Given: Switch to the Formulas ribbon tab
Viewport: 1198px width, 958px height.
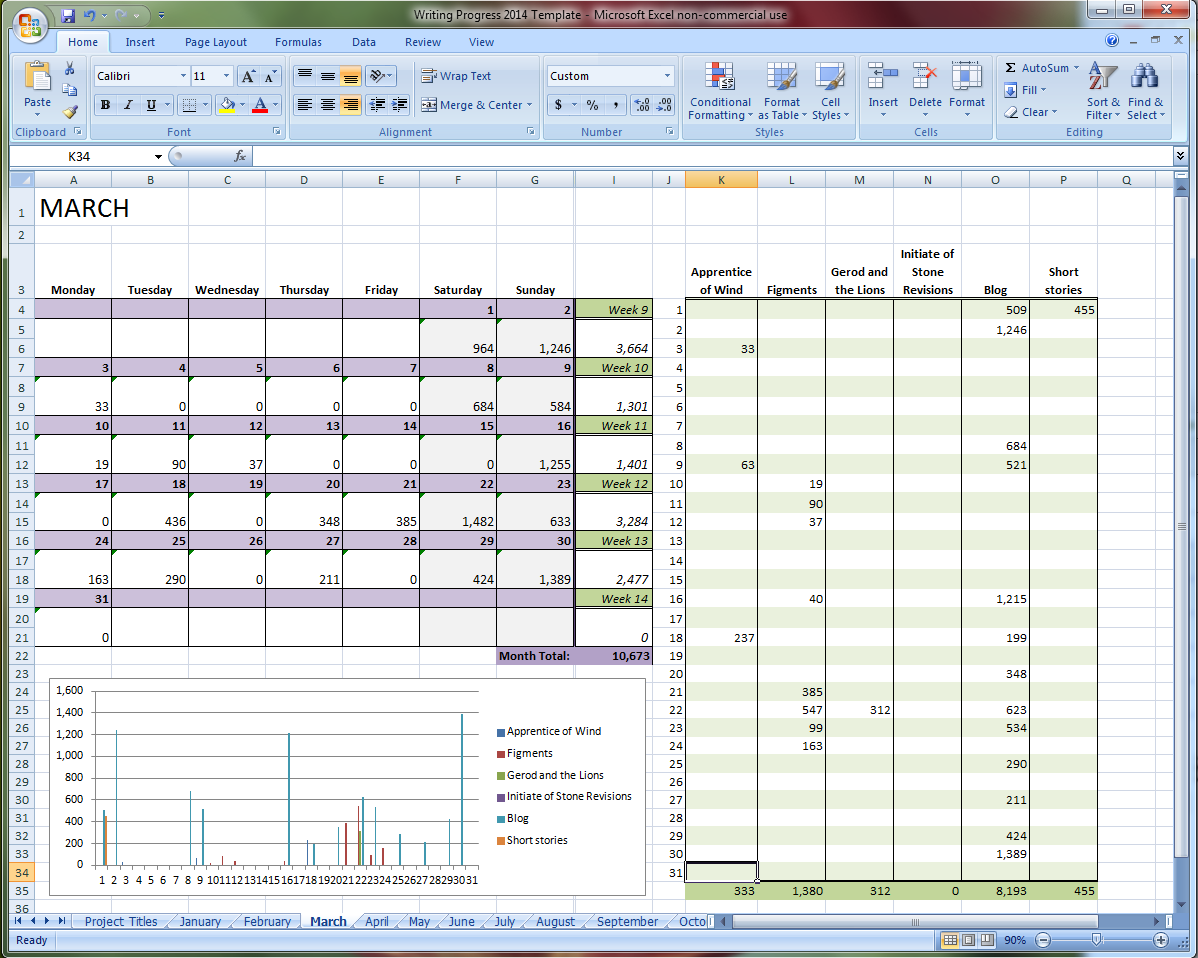Looking at the screenshot, I should pos(298,42).
